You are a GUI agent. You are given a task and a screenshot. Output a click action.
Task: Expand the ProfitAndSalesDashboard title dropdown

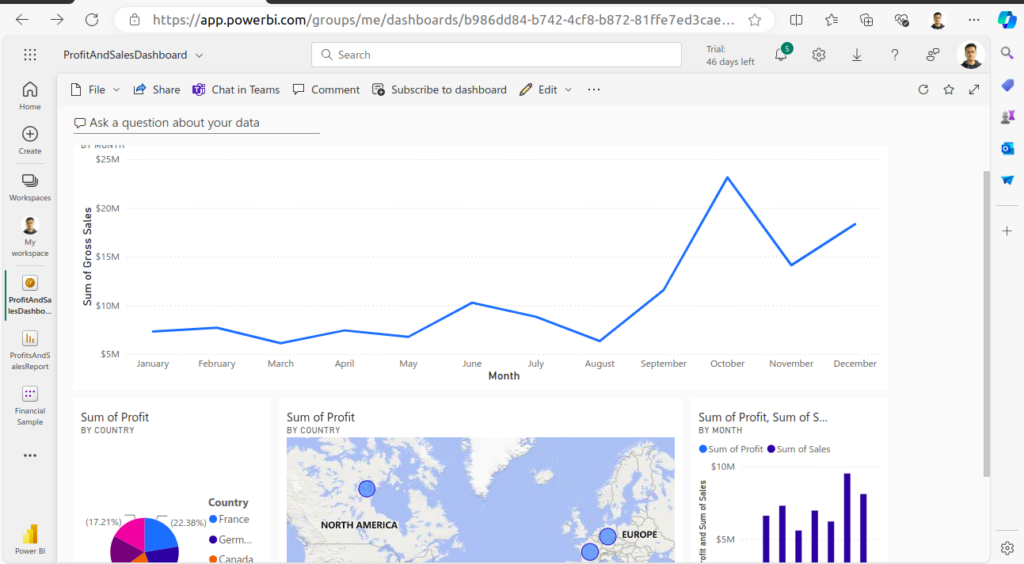[199, 56]
